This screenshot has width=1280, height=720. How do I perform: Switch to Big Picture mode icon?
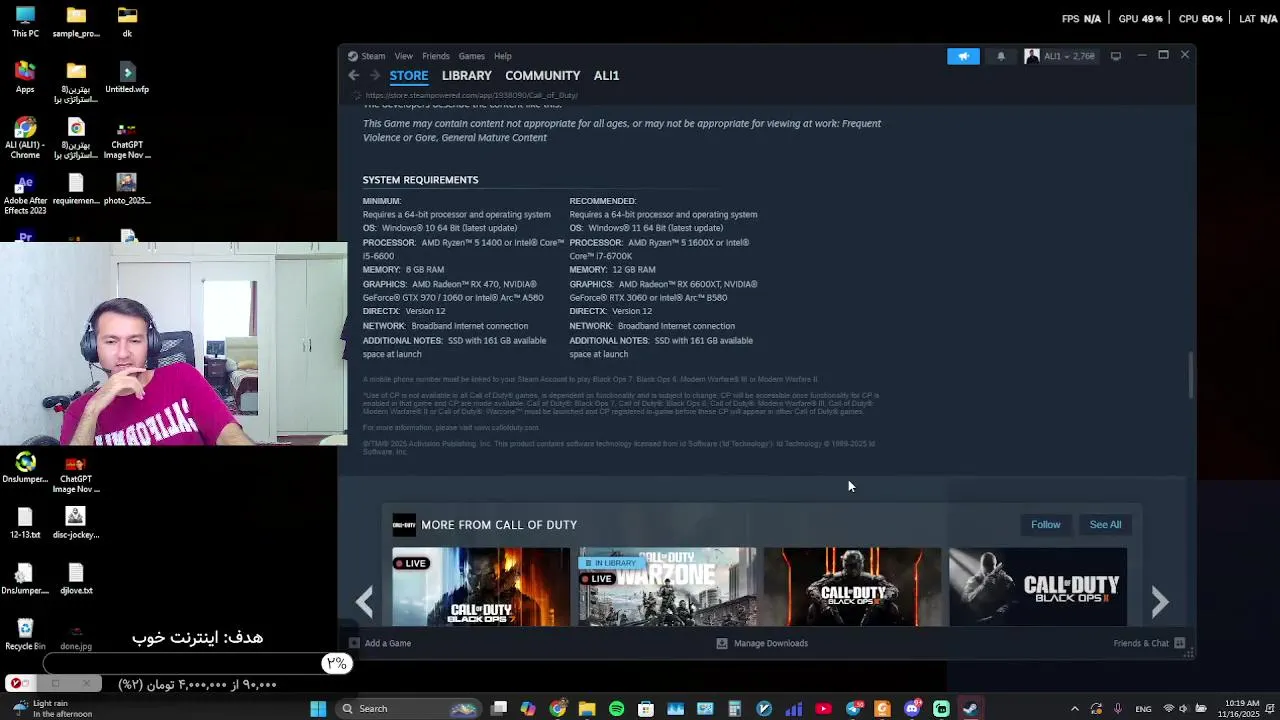pos(1116,56)
